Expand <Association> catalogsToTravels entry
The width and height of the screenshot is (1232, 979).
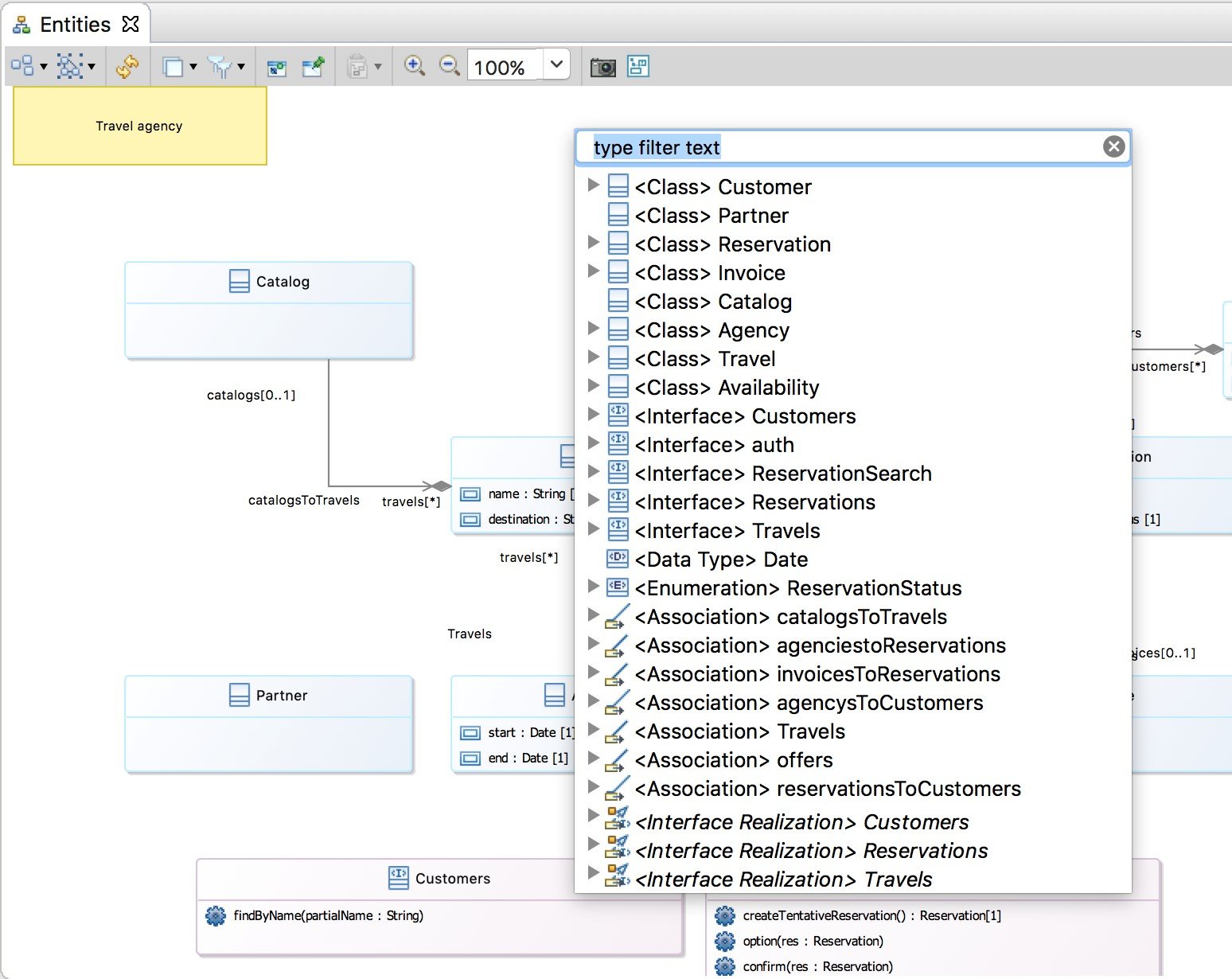593,615
